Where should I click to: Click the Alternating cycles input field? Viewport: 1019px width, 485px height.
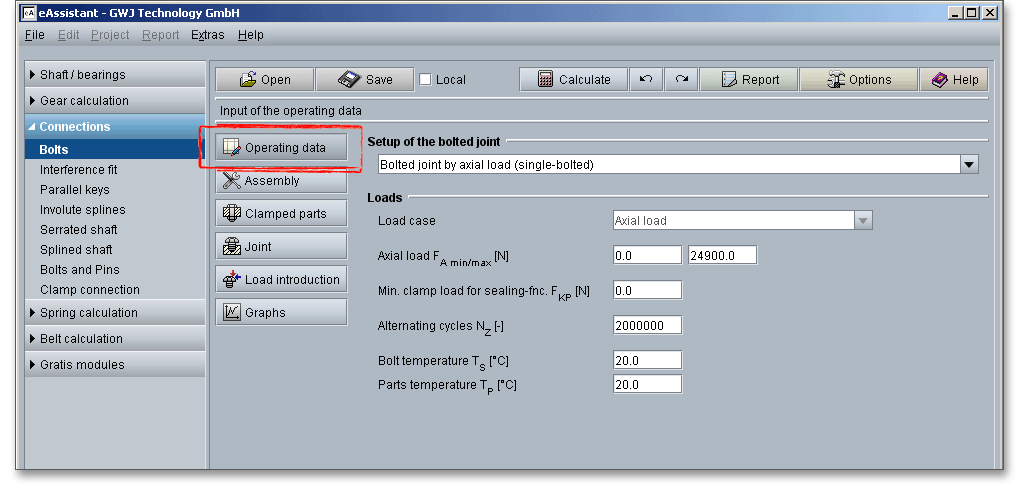click(x=647, y=325)
